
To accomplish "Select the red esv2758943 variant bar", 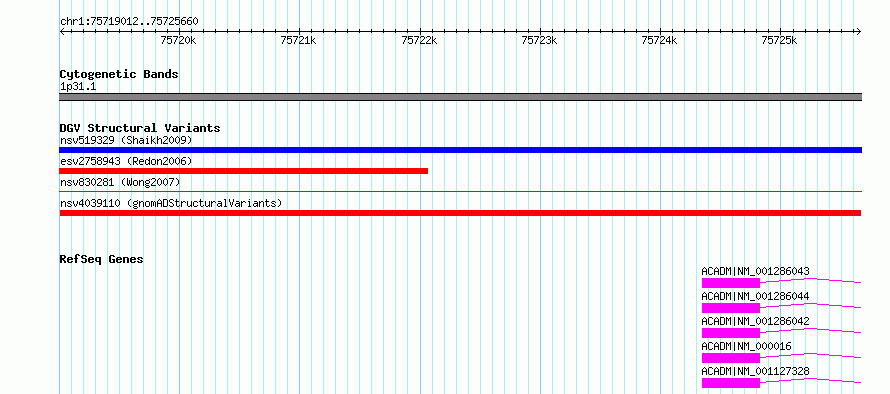I will [x=244, y=171].
